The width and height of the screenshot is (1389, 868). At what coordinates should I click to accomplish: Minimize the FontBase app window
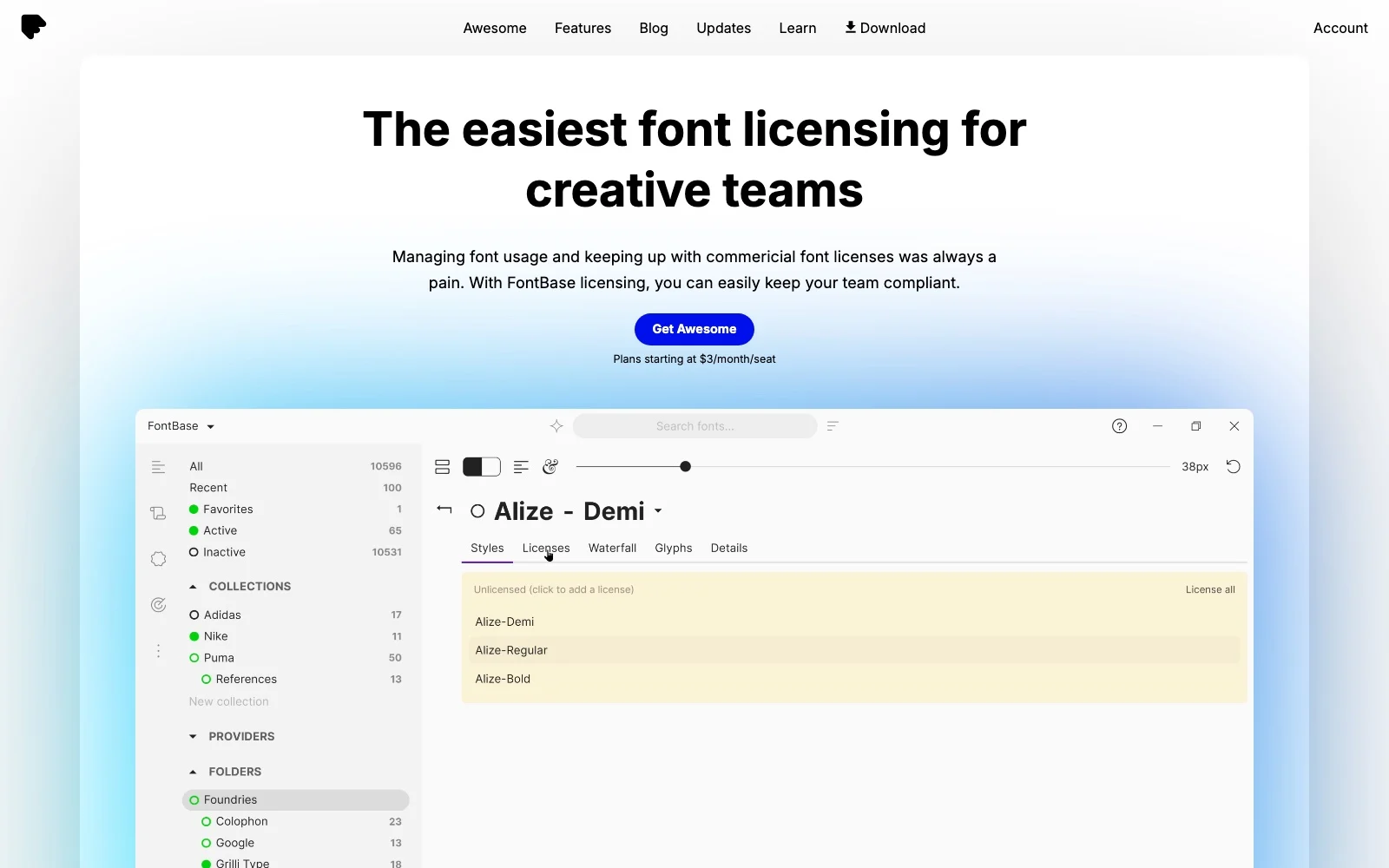(1157, 426)
